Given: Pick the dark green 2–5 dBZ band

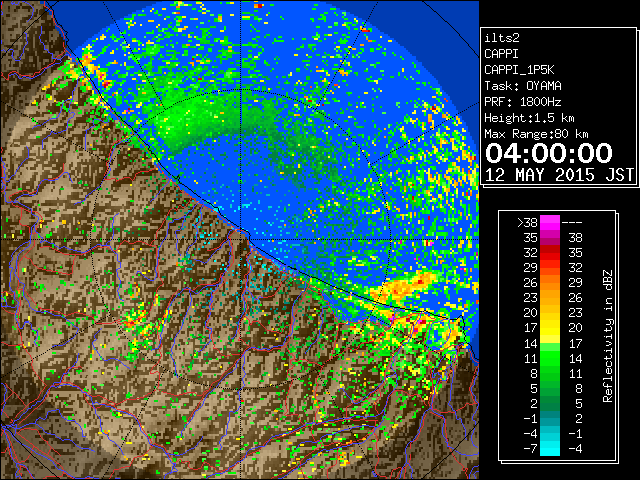Looking at the screenshot, I should [550, 403].
